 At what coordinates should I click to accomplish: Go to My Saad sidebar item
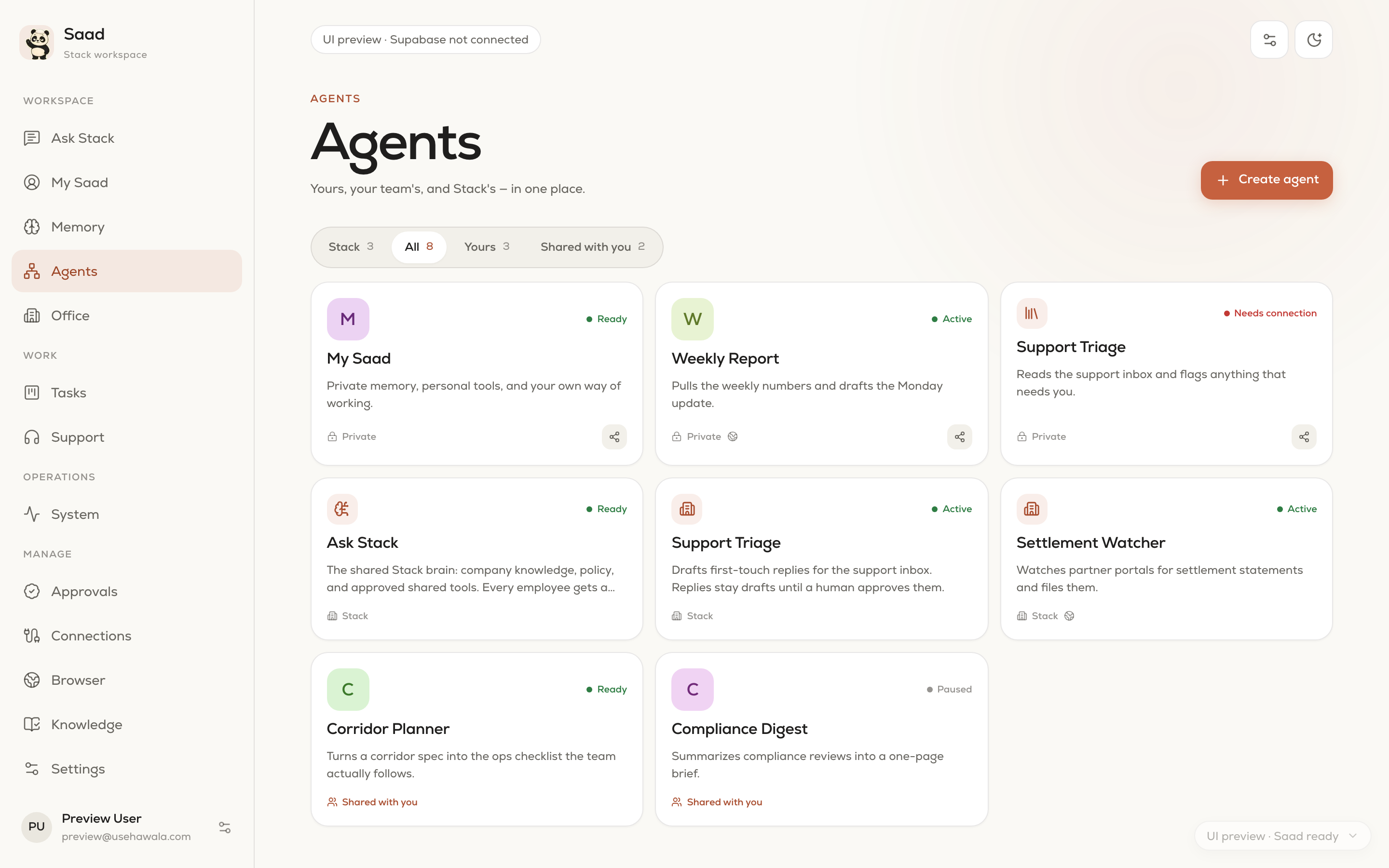(x=126, y=183)
